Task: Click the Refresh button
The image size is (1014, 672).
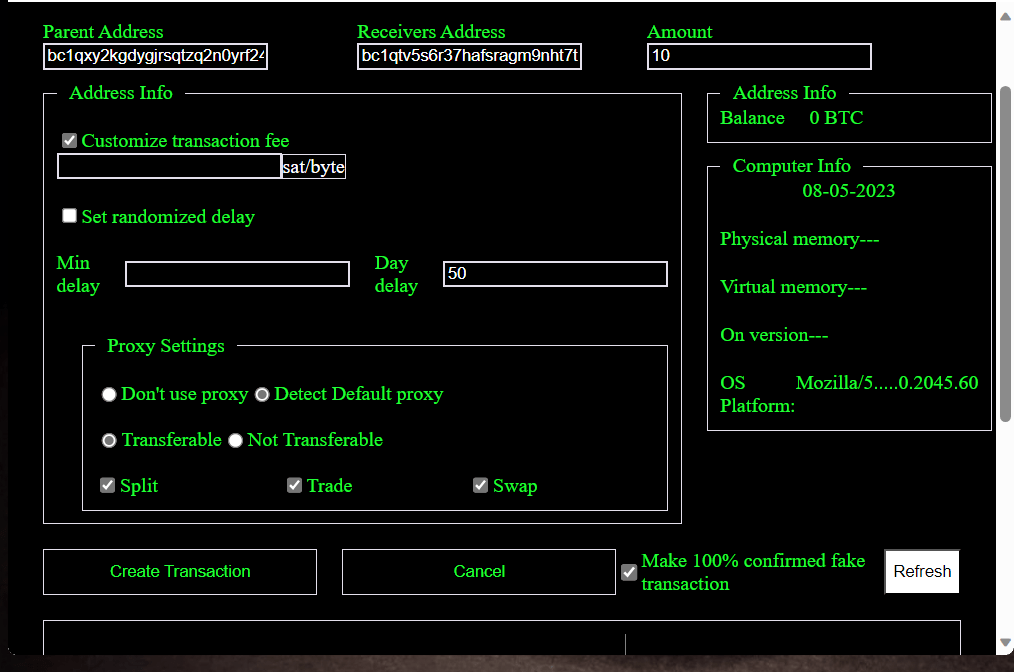Action: [x=922, y=572]
